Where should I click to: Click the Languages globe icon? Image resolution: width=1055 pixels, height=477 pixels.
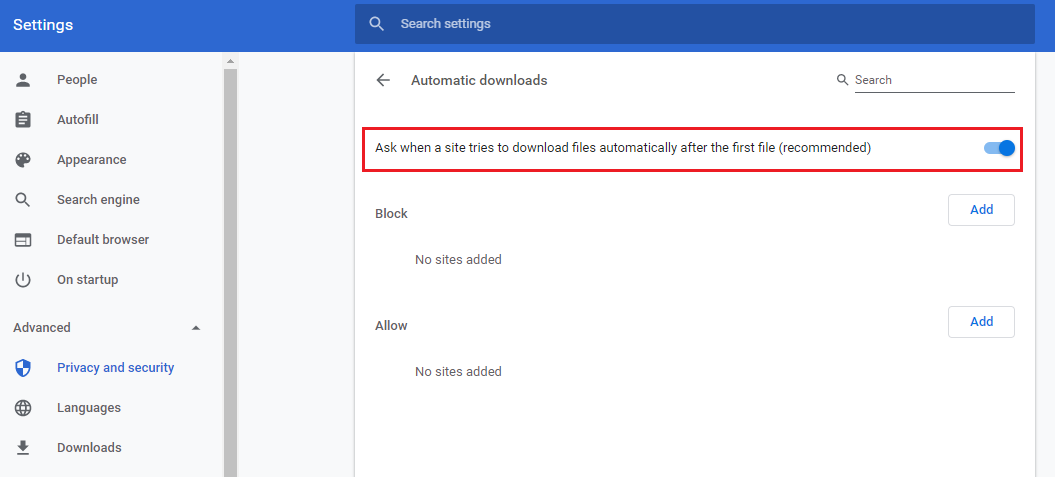click(x=23, y=408)
